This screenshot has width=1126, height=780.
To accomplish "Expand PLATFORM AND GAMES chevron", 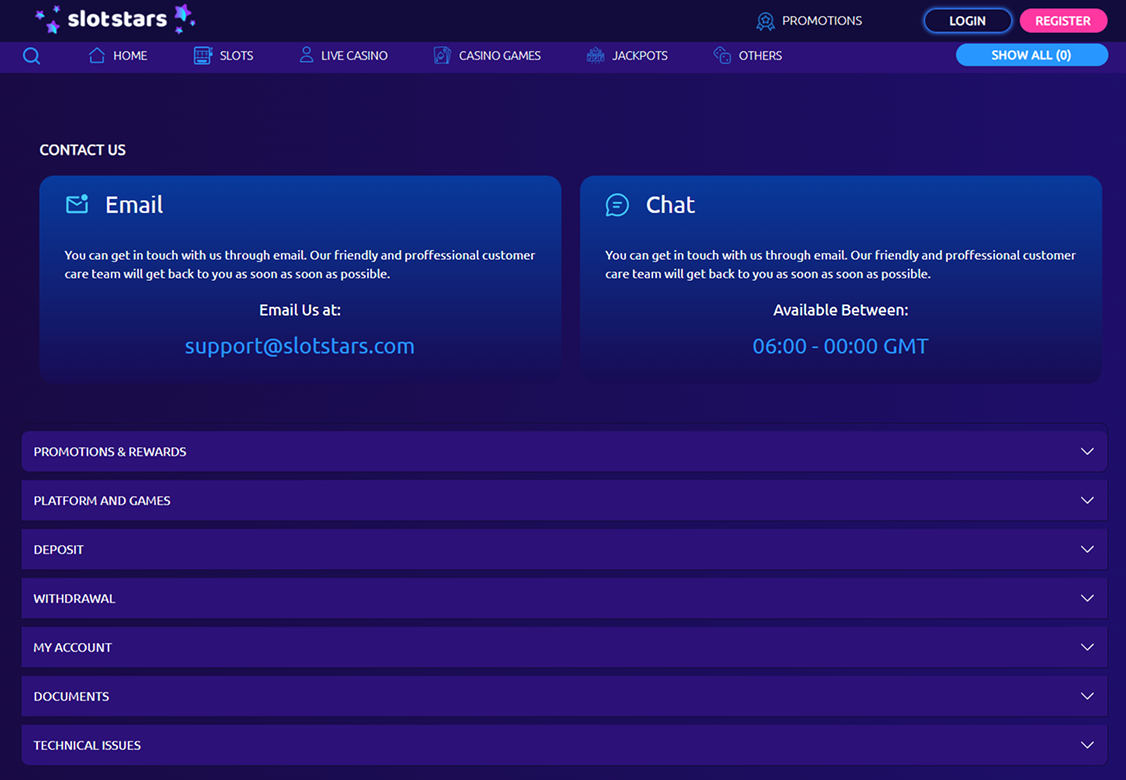I will (1087, 501).
